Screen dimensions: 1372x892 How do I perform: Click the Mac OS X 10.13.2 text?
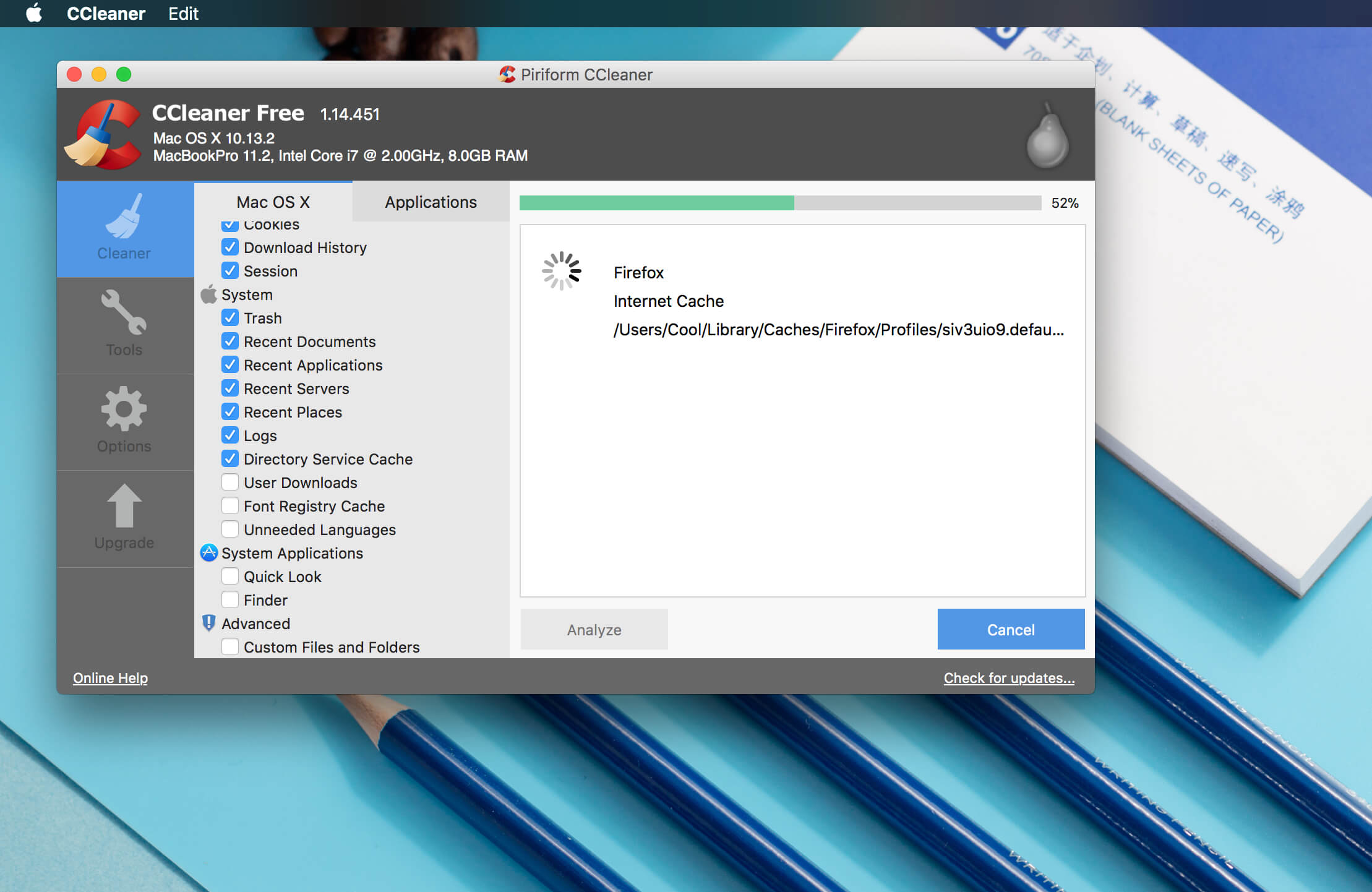(x=214, y=138)
